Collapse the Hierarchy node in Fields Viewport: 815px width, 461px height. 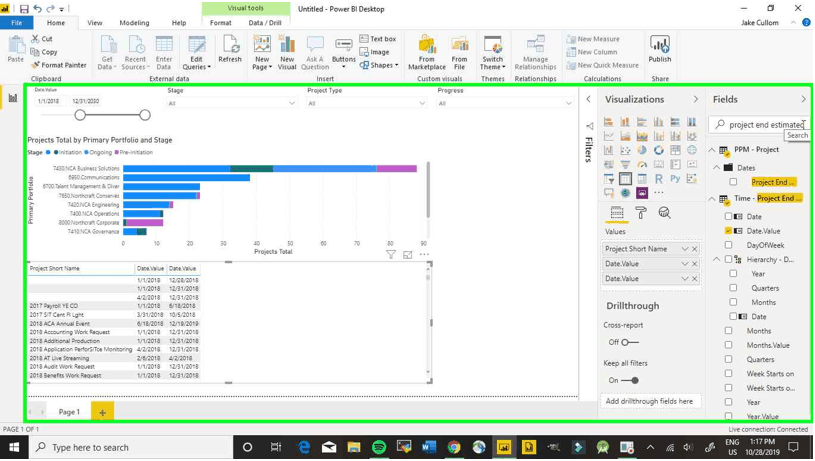[x=717, y=259]
